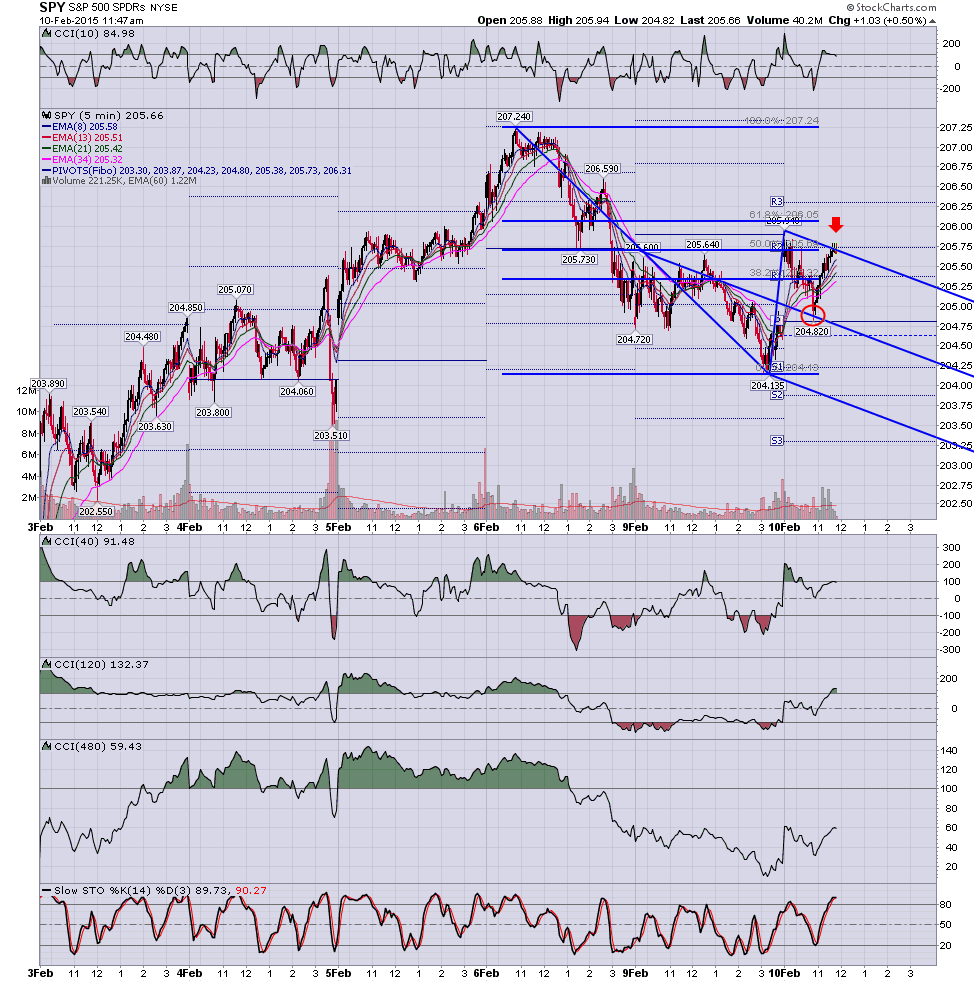Click the icon beside the CCI(480) label
Viewport: 974px width, 987px height.
[x=46, y=746]
